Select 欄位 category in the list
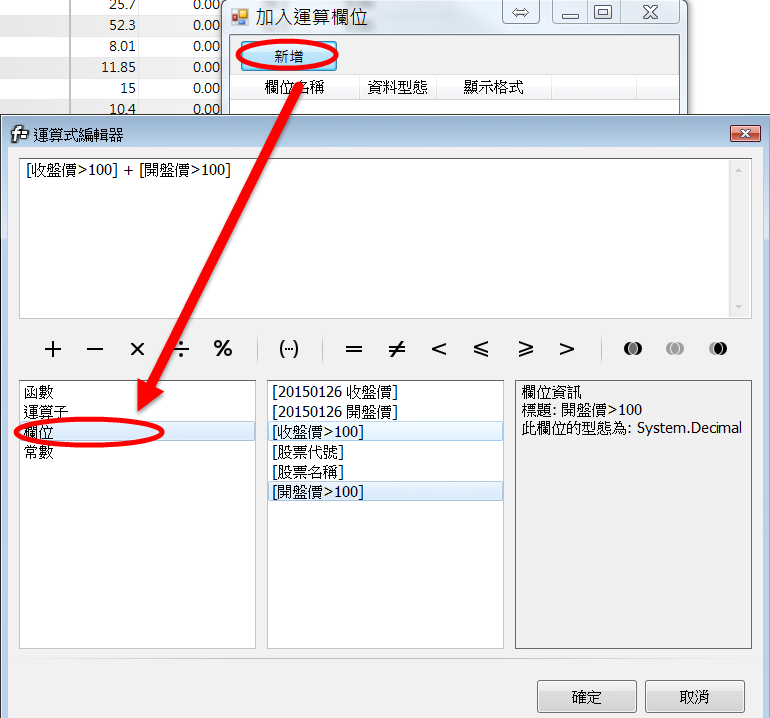The image size is (770, 718). click(138, 432)
